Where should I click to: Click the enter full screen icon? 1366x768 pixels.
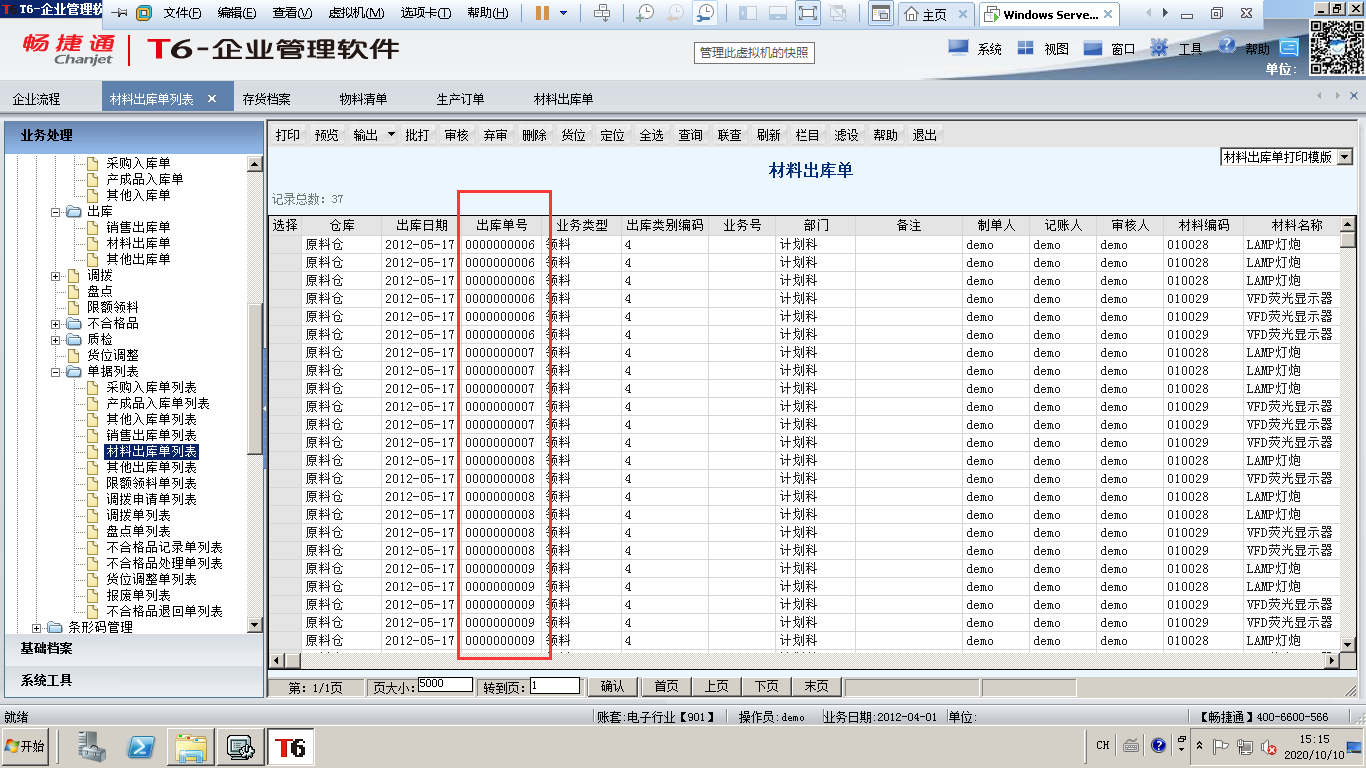[807, 14]
